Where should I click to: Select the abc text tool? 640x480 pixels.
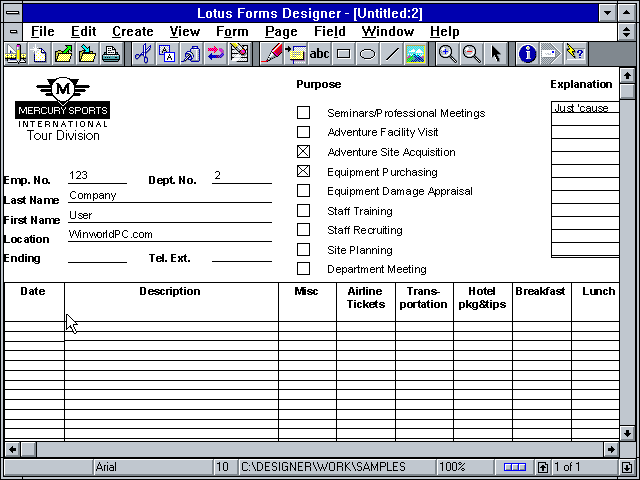tap(320, 54)
